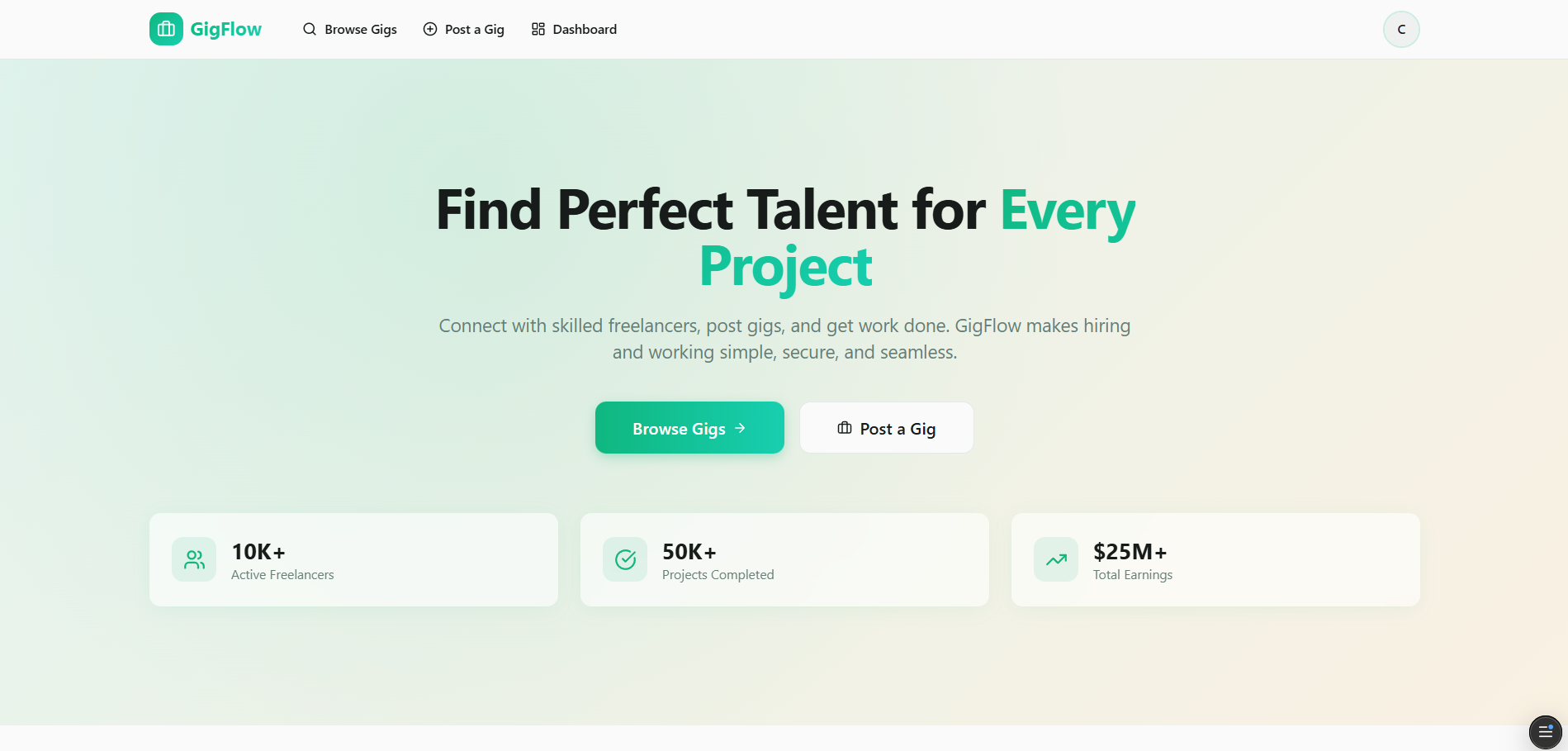Image resolution: width=1568 pixels, height=751 pixels.
Task: Click the 10K+ Active Freelancers stat card
Action: point(353,559)
